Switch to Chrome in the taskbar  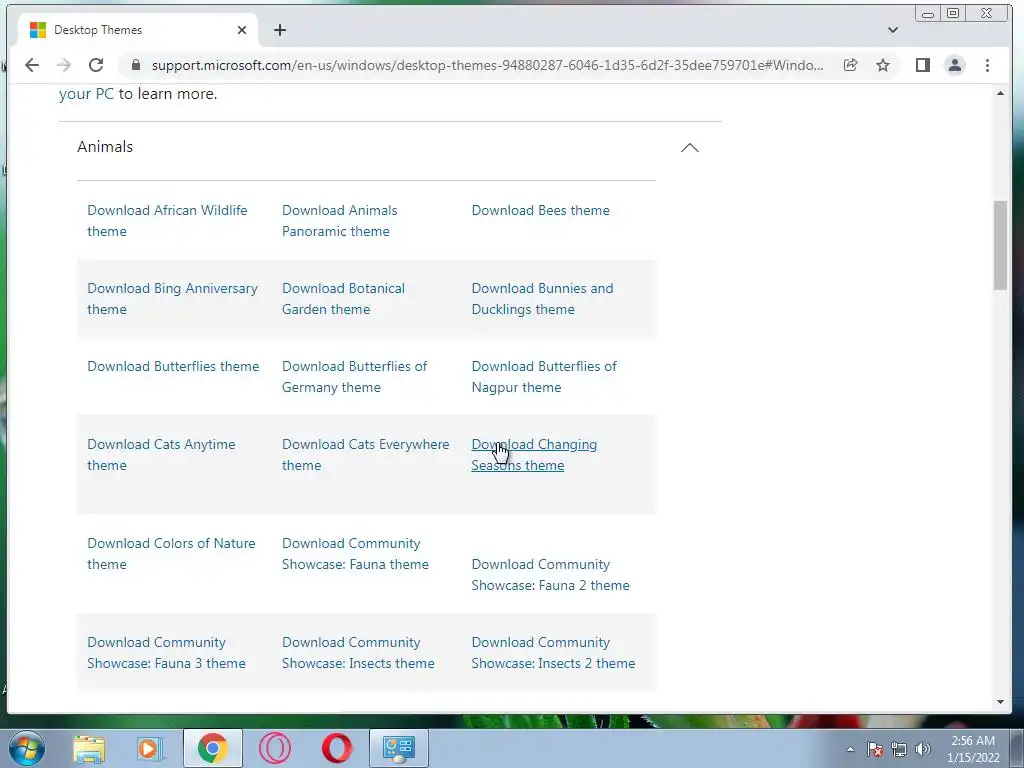[x=212, y=748]
